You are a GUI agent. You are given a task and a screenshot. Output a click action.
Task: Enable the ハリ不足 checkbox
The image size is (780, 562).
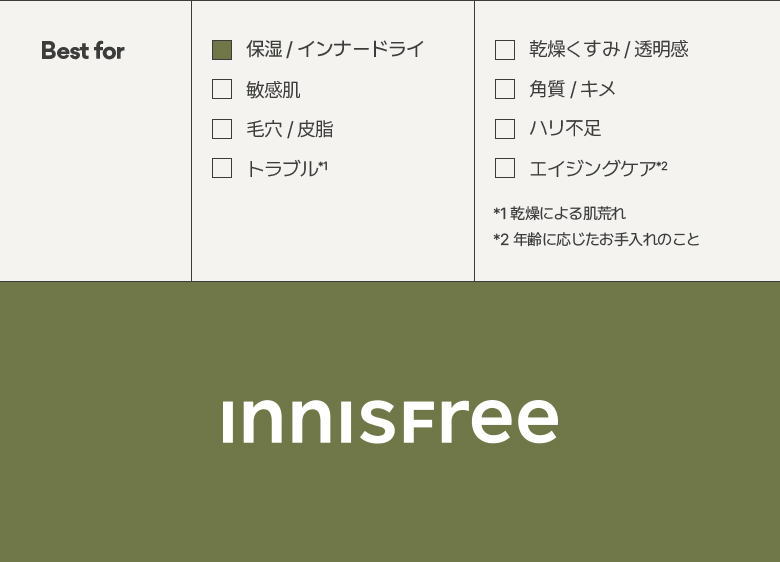(505, 129)
